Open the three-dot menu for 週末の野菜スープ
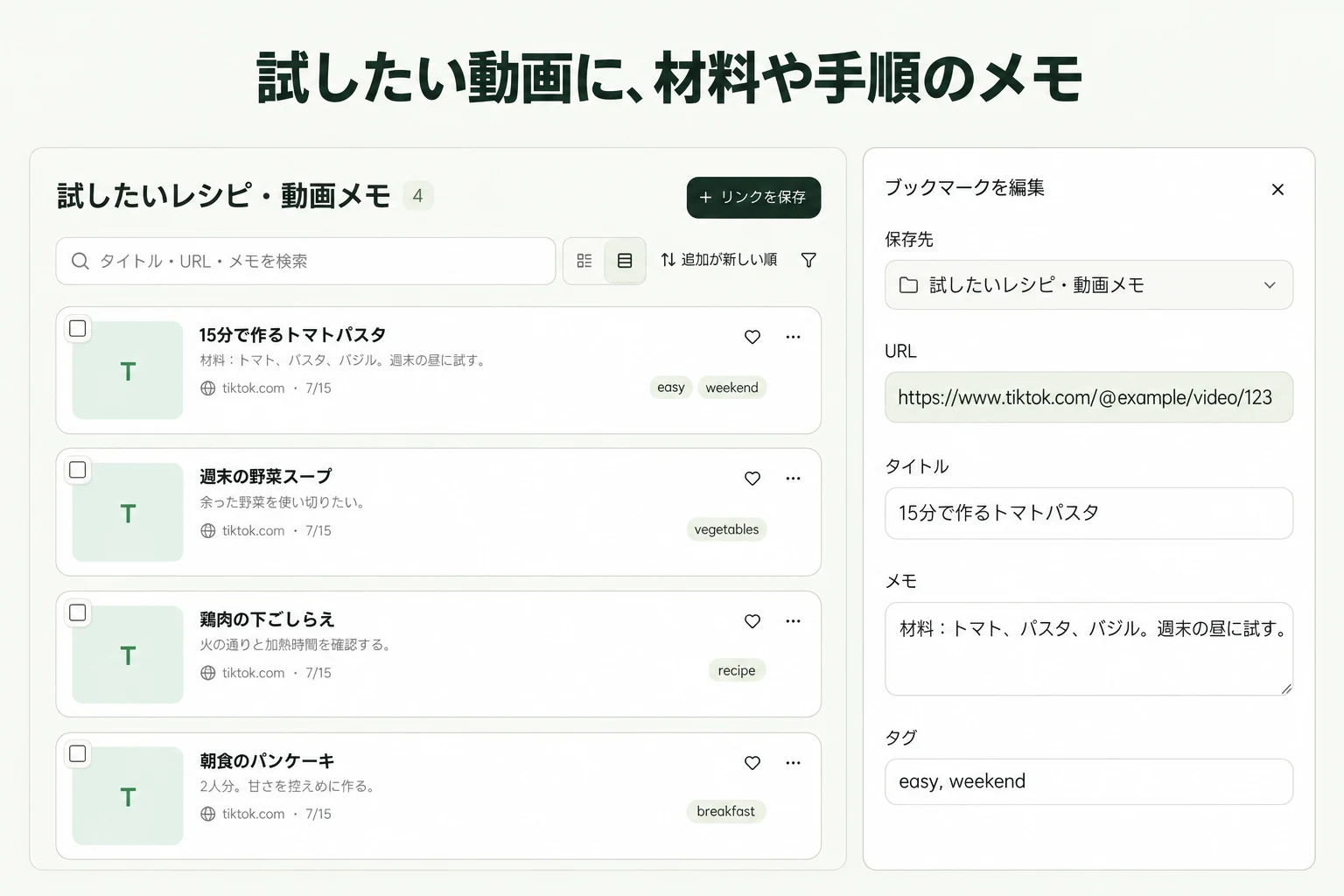The height and width of the screenshot is (896, 1344). point(793,479)
